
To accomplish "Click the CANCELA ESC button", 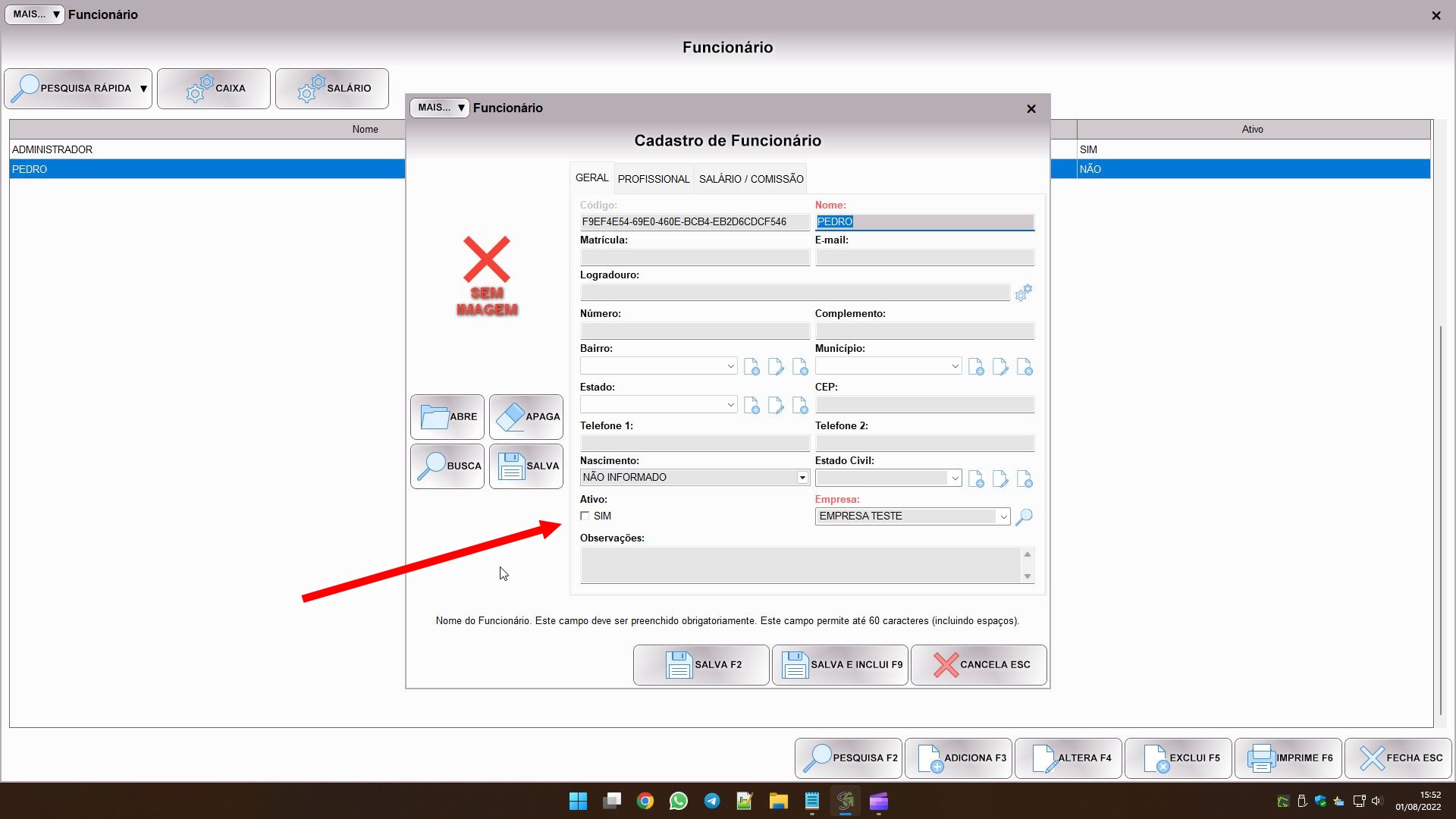I will (978, 665).
